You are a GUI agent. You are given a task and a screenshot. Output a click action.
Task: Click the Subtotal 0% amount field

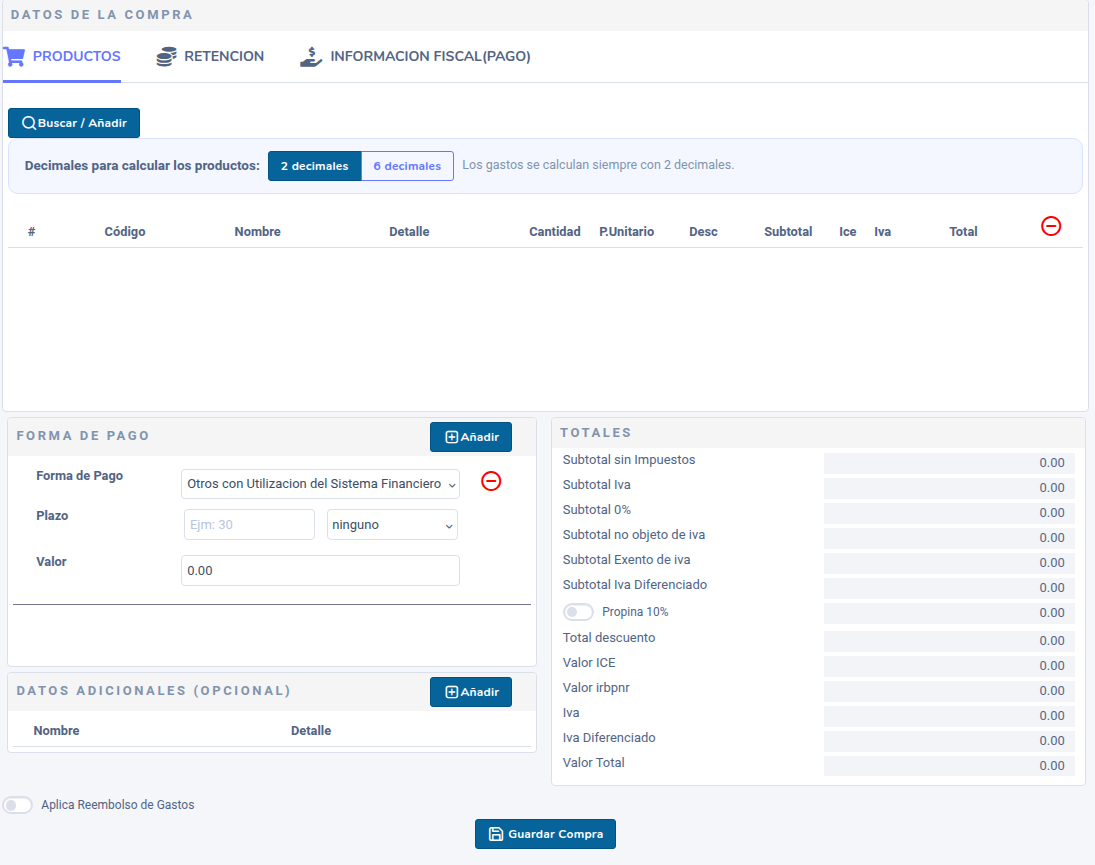(949, 513)
